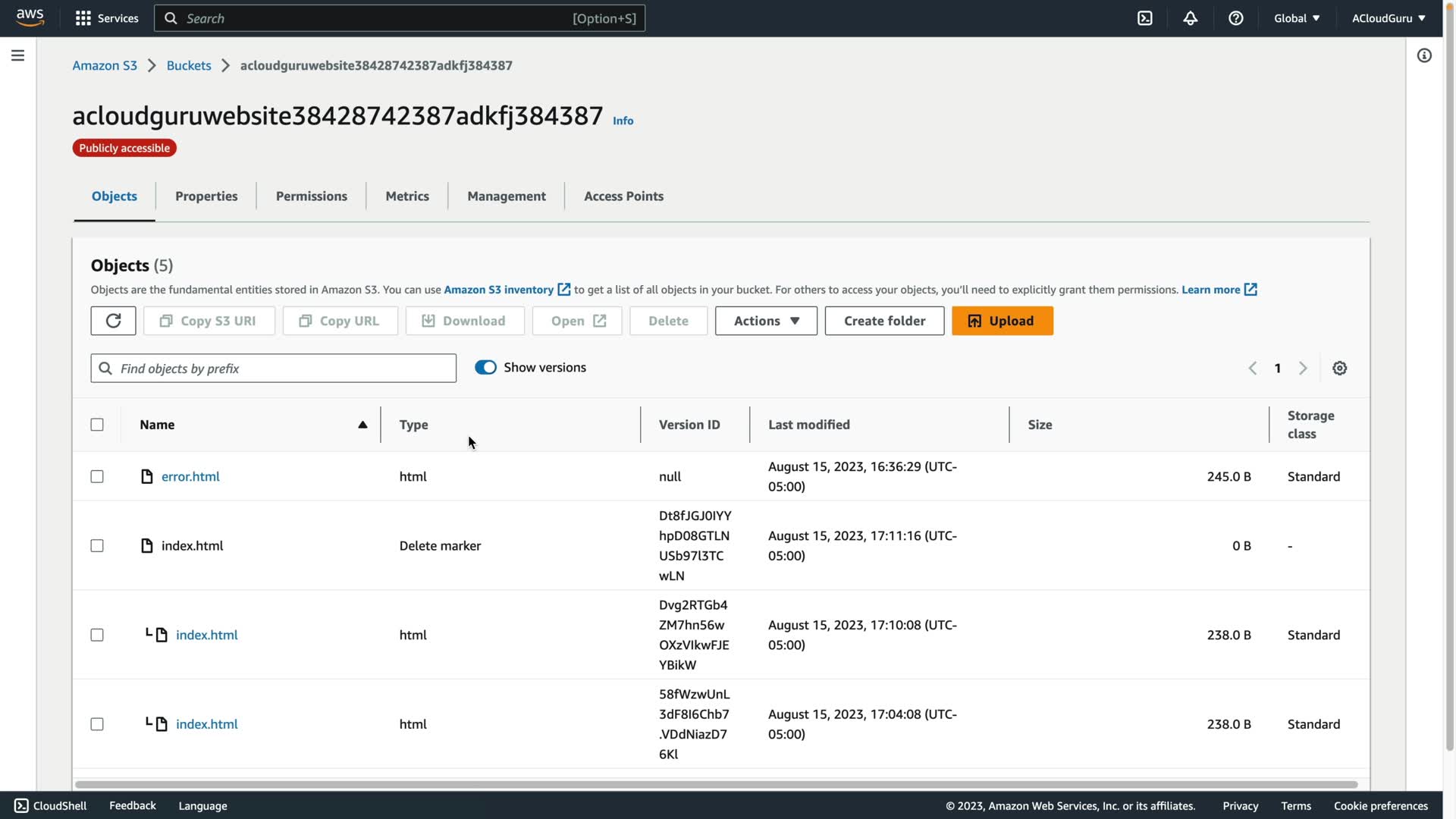Check the Delete marker index.html row

coord(97,545)
